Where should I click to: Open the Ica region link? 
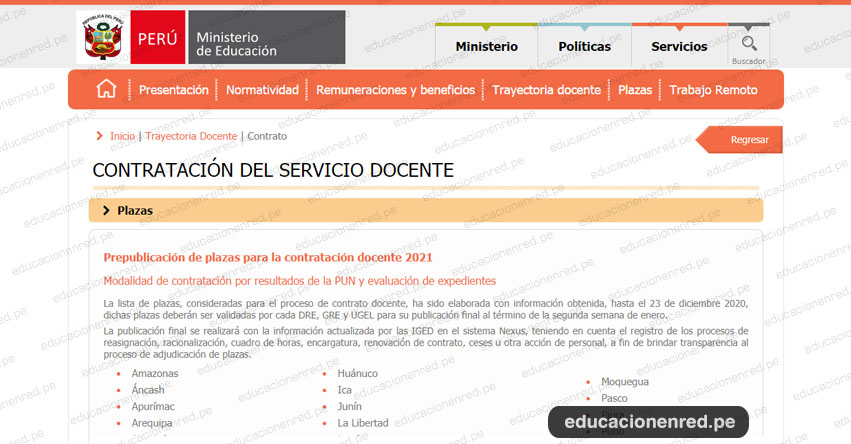pos(345,390)
